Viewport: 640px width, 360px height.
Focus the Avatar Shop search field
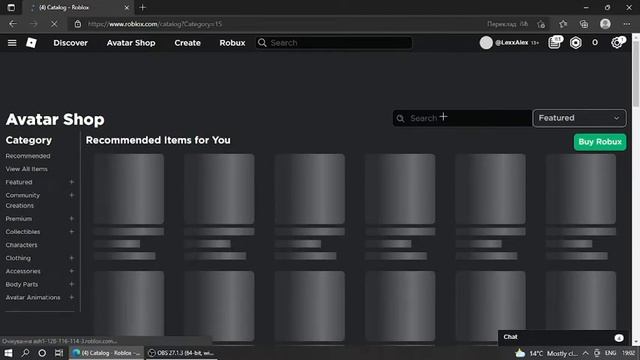pyautogui.click(x=462, y=118)
